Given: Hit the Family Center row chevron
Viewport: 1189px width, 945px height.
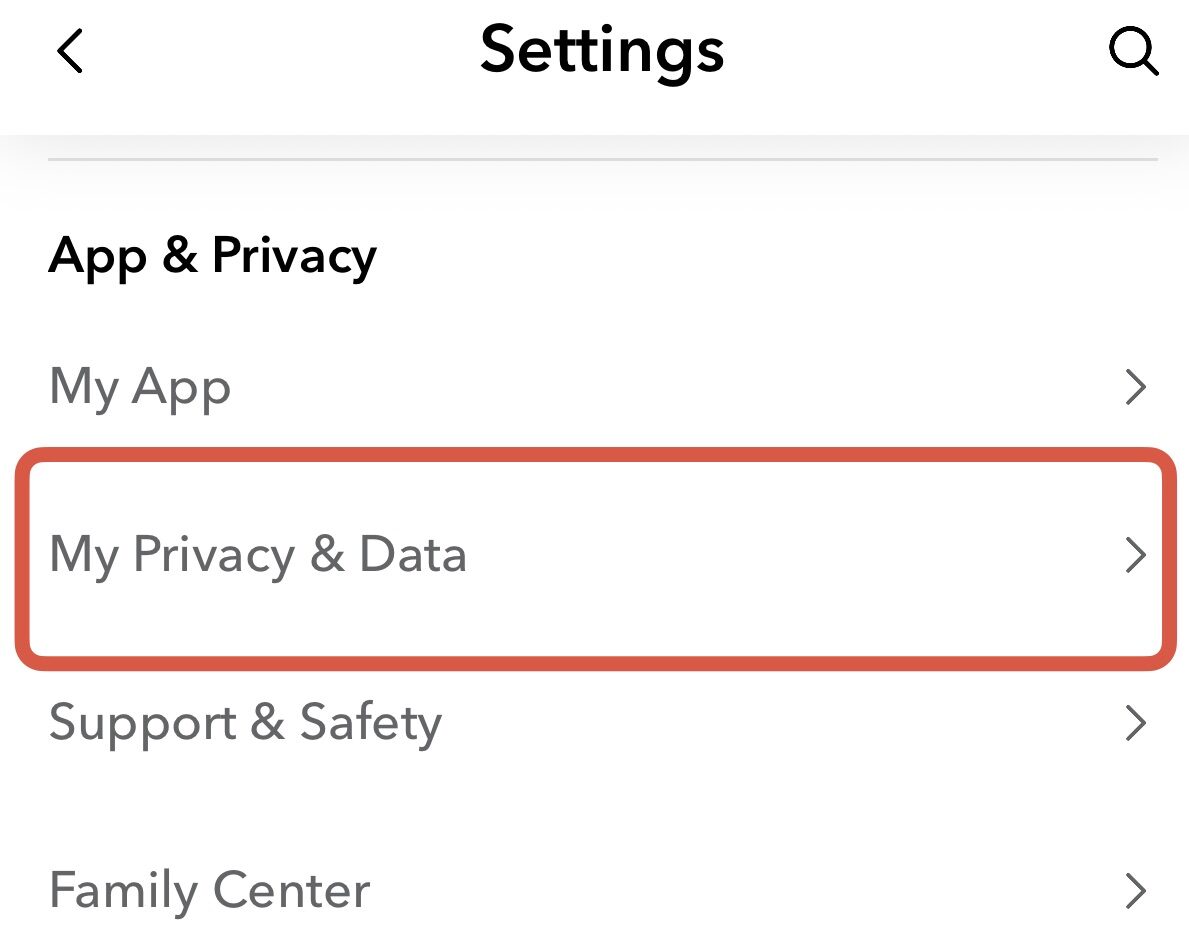Looking at the screenshot, I should point(1135,890).
